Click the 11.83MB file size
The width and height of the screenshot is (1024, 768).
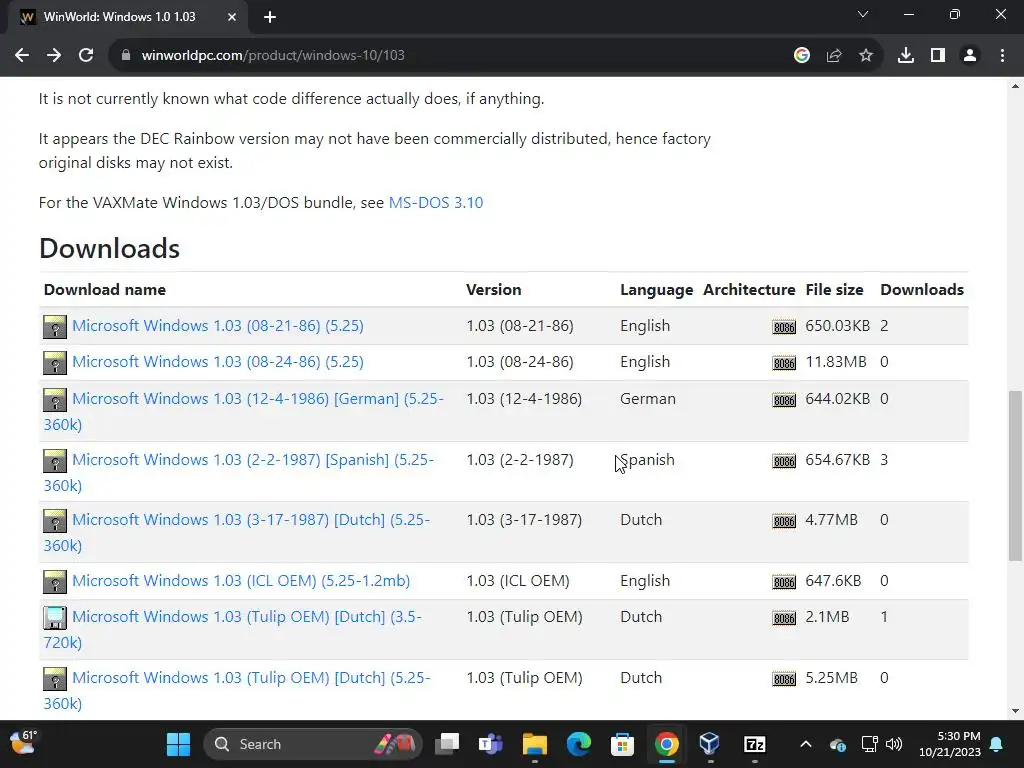click(x=836, y=361)
